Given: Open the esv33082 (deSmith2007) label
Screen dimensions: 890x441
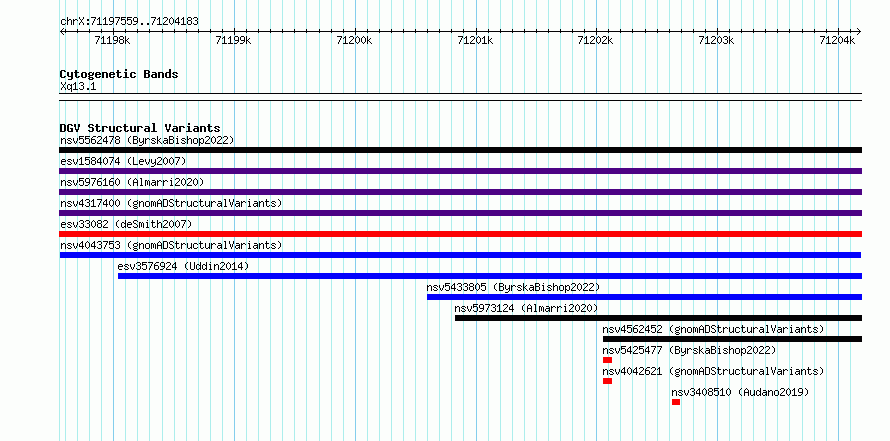Looking at the screenshot, I should 126,224.
